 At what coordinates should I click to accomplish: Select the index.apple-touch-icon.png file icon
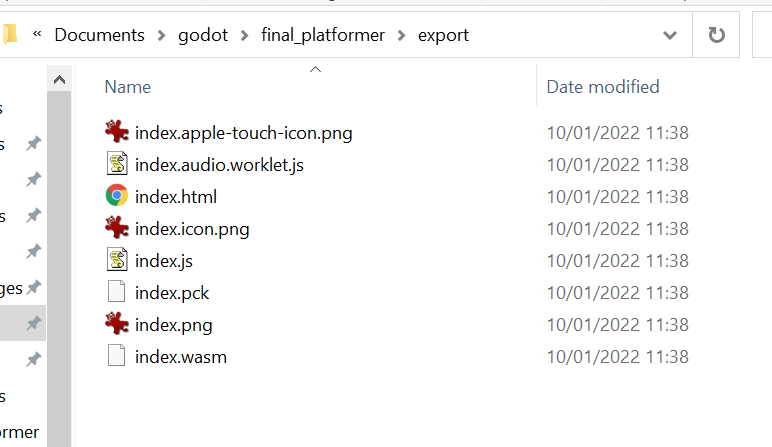coord(117,132)
